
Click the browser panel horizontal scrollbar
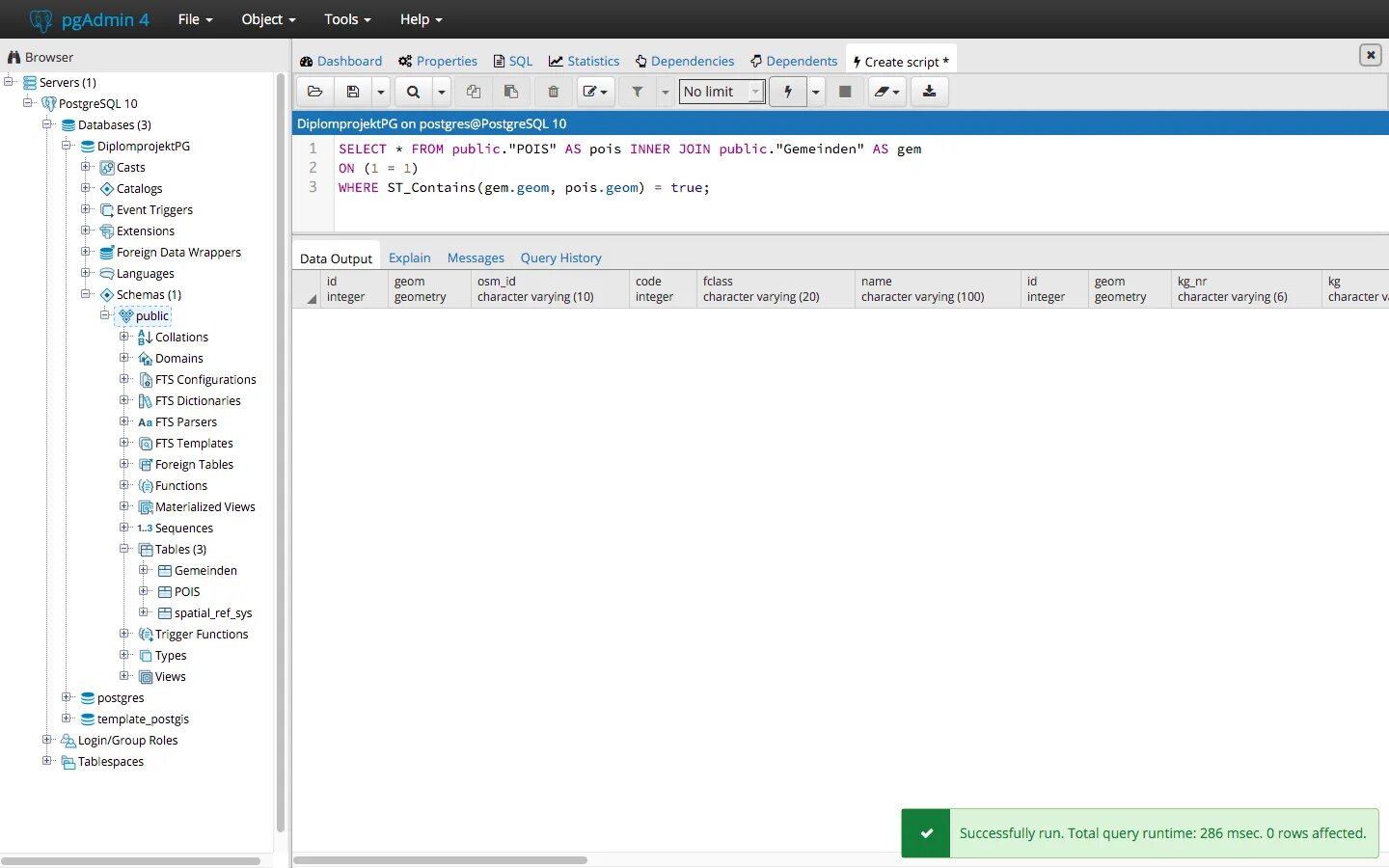tap(131, 860)
